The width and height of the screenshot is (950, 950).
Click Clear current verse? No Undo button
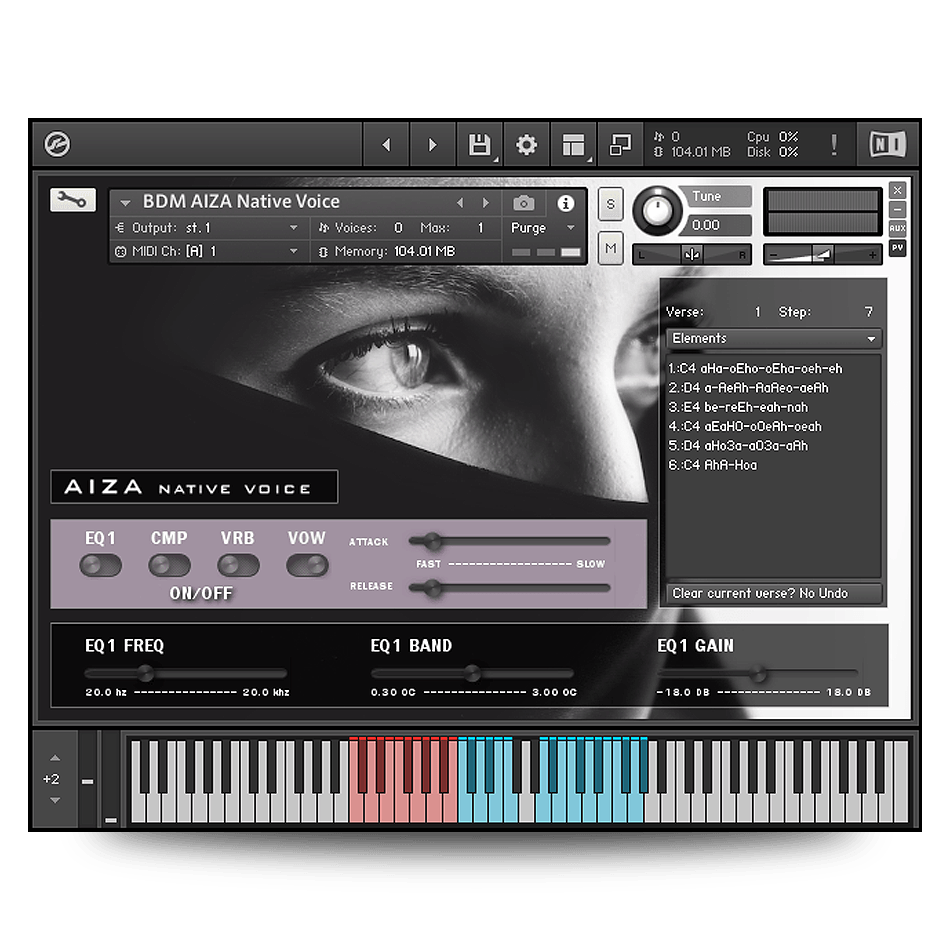pos(774,593)
